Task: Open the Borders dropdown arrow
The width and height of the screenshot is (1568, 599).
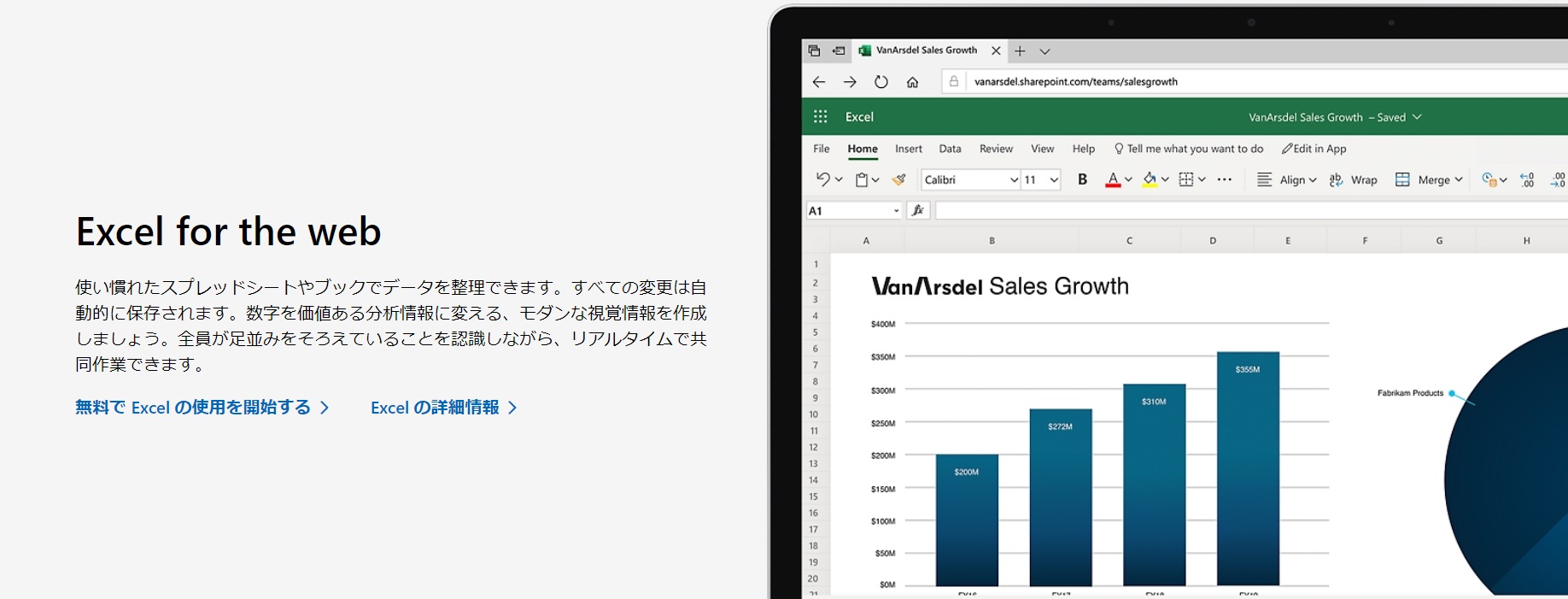Action: pos(1202,179)
